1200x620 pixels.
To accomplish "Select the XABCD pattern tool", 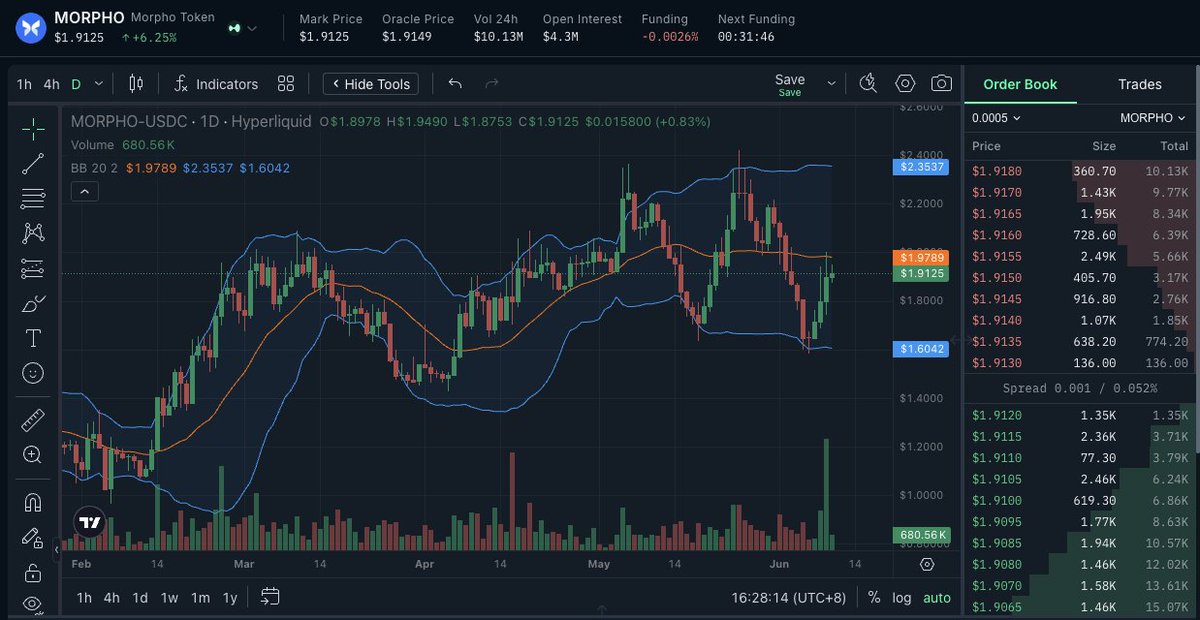I will [x=33, y=233].
